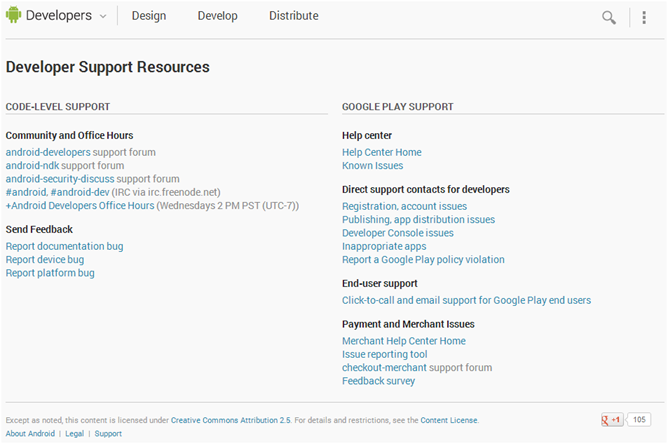This screenshot has width=668, height=444.
Task: Open Creative Commons Attribution 2.5 link
Action: tap(230, 420)
